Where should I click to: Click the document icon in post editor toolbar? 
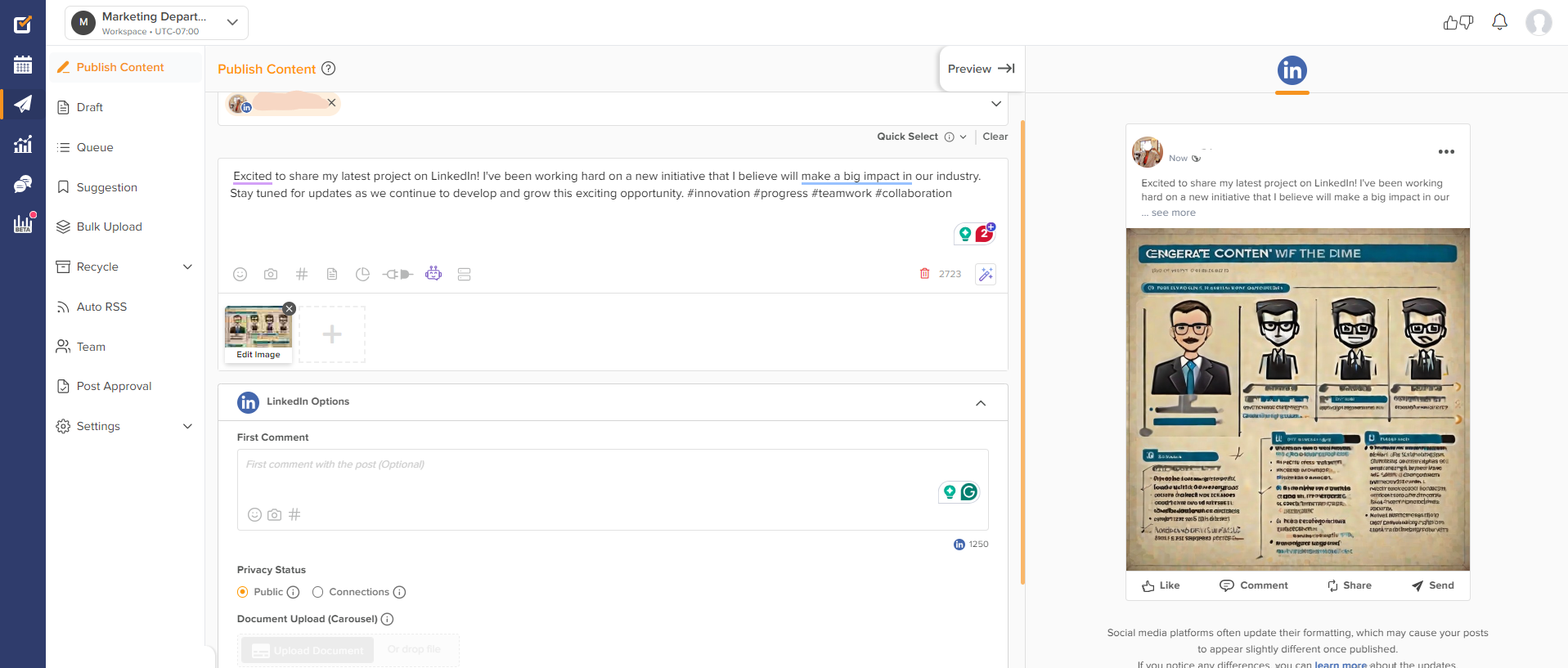pos(332,274)
